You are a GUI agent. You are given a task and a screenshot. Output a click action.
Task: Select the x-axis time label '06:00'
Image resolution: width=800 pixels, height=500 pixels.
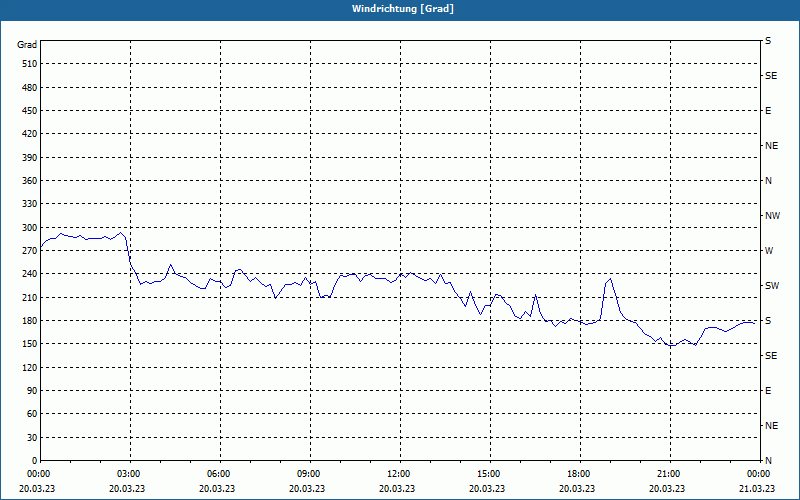pos(218,474)
